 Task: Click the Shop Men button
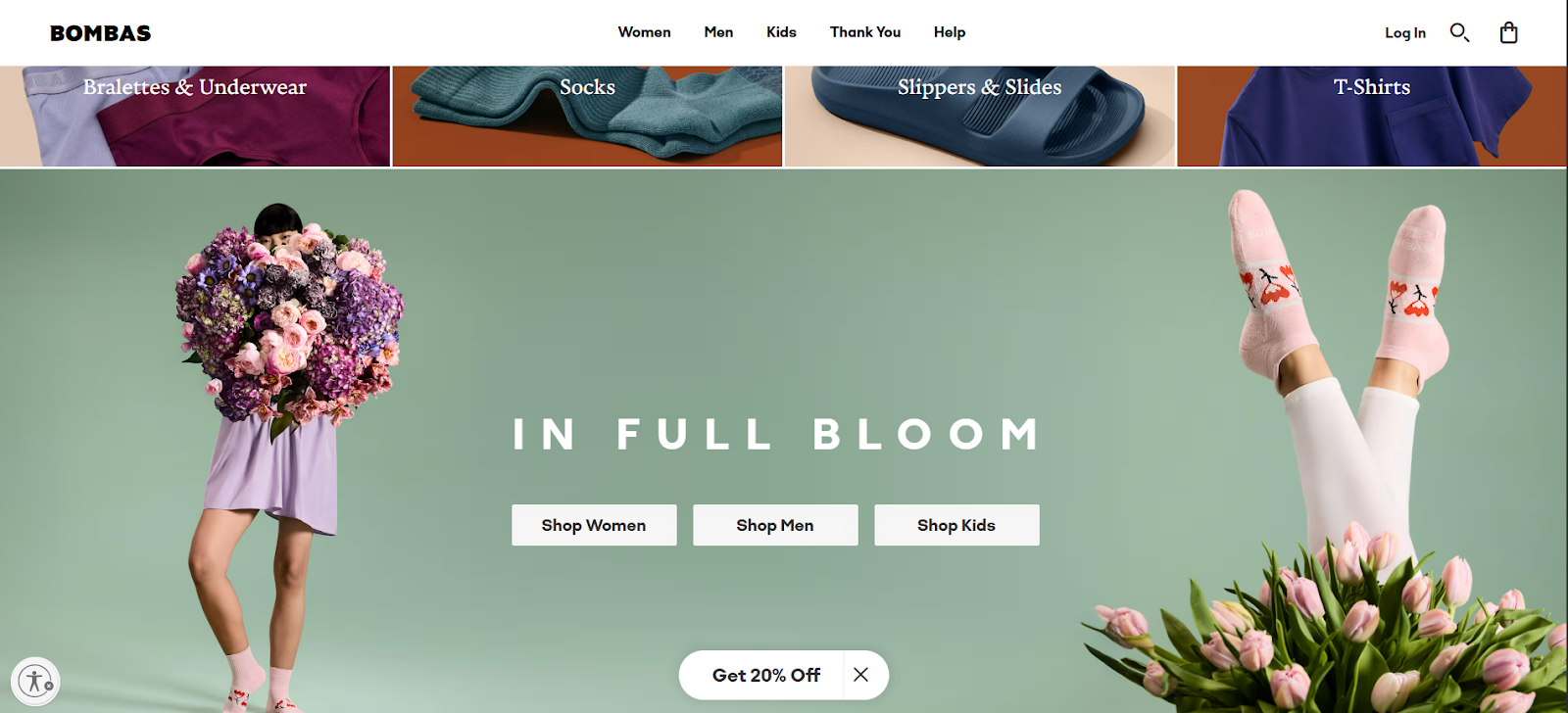point(775,525)
